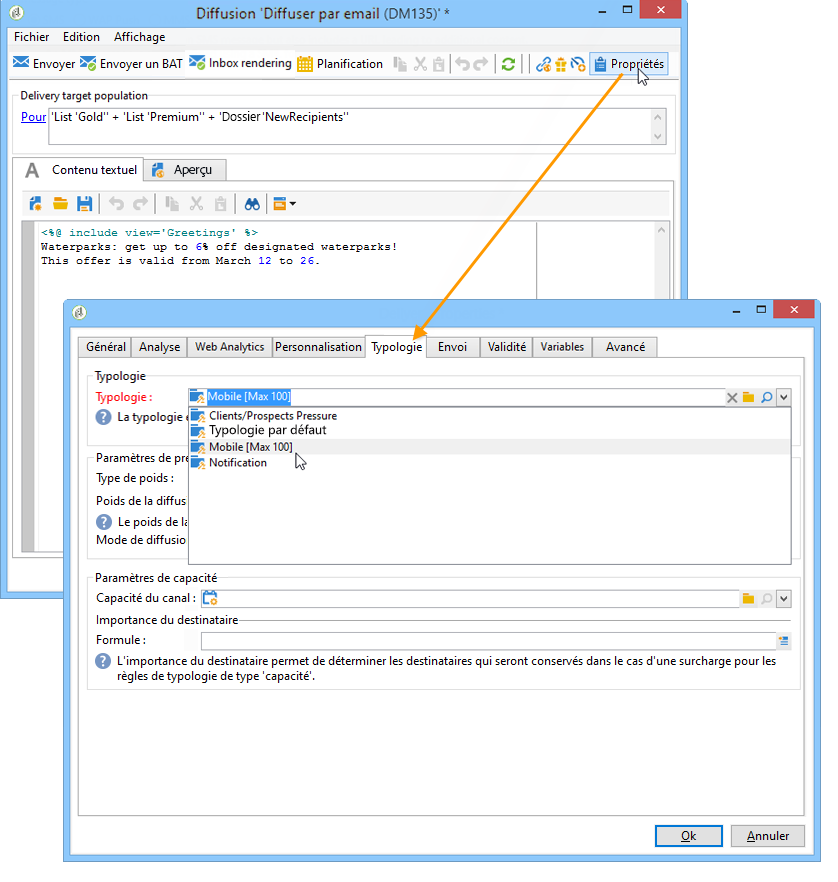Click the target population text field
The image size is (838, 882).
pyautogui.click(x=349, y=127)
